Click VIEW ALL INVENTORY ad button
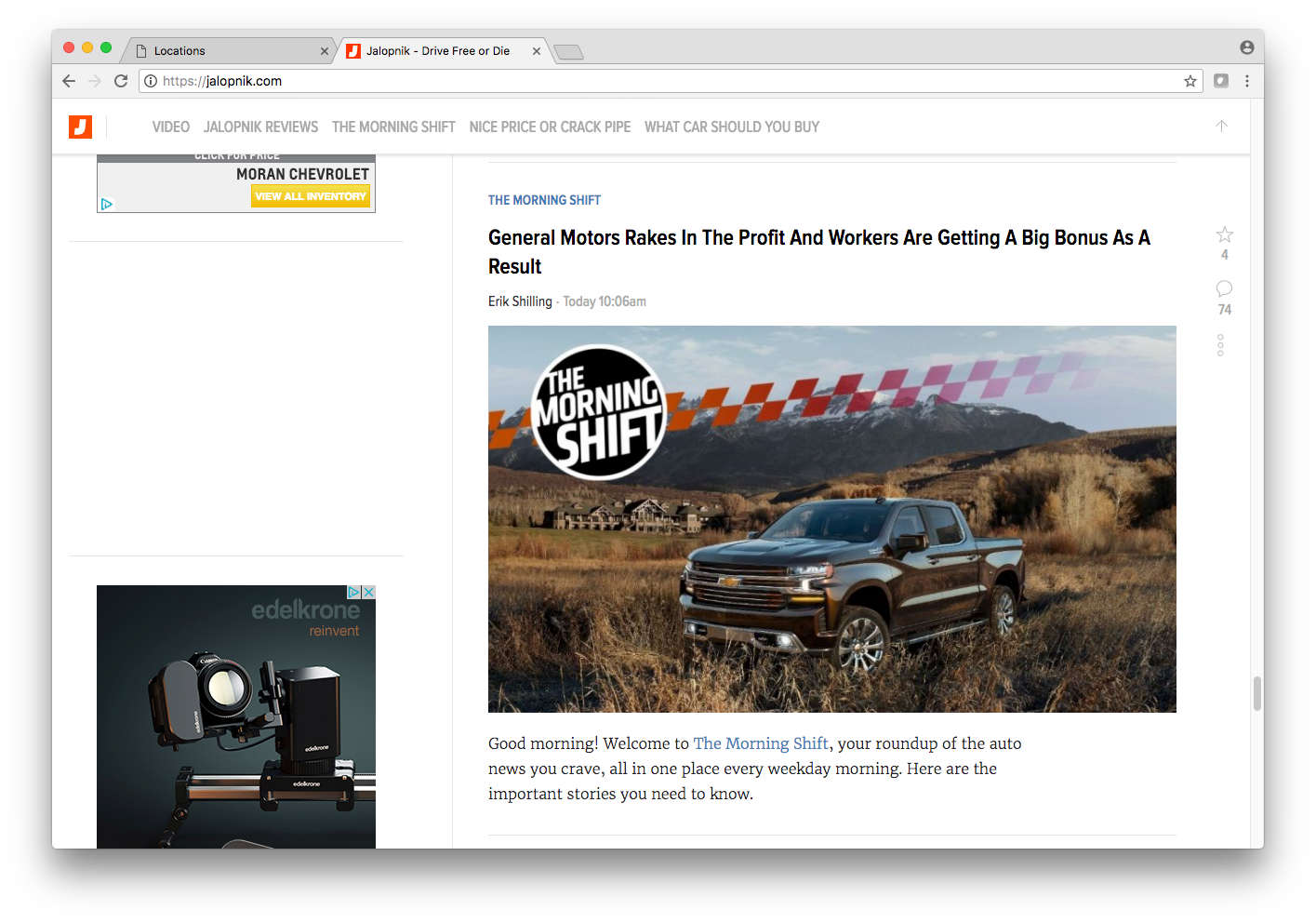This screenshot has height=923, width=1316. point(311,196)
